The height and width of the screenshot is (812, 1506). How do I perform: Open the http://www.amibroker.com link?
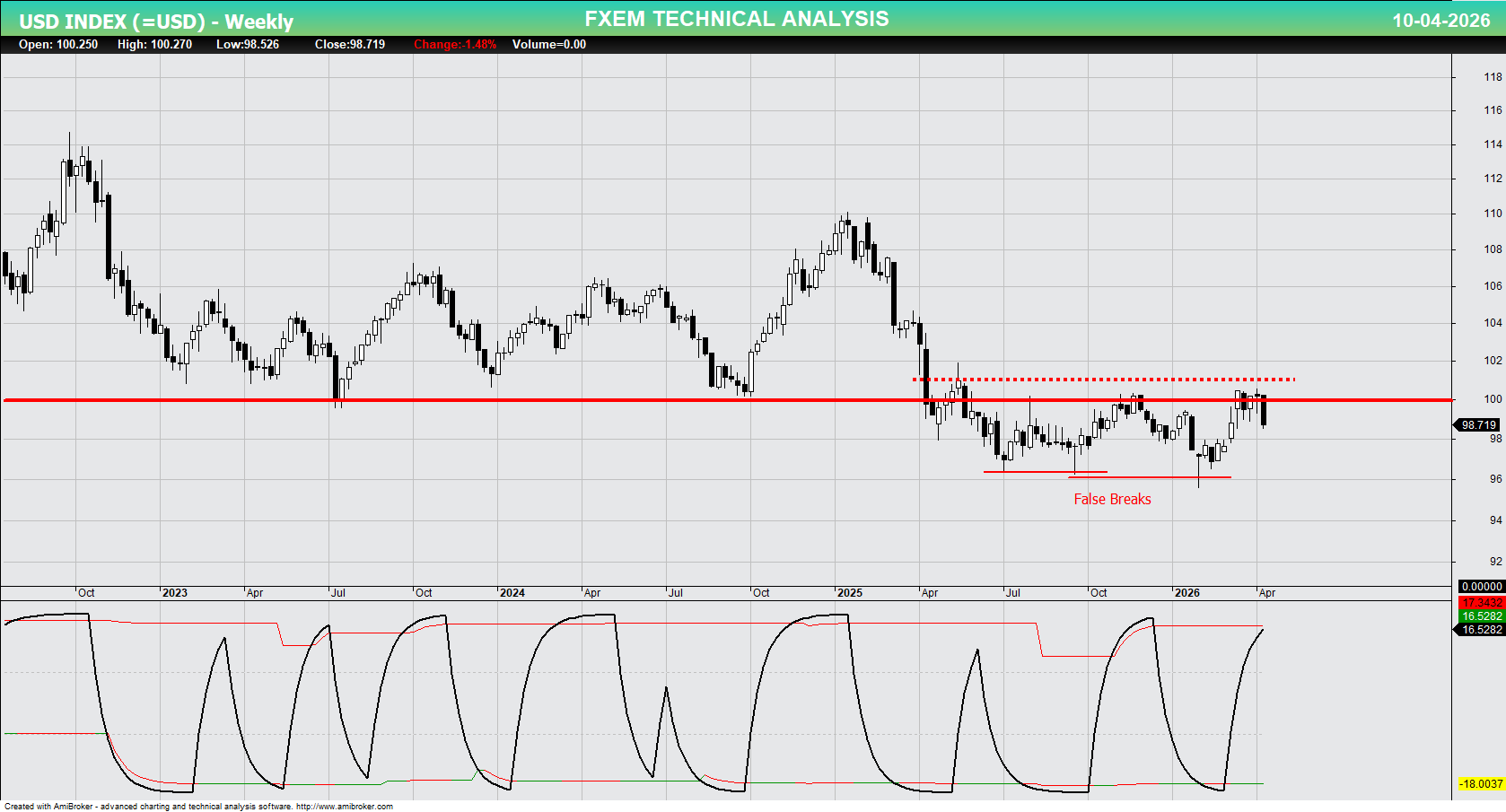(x=346, y=806)
